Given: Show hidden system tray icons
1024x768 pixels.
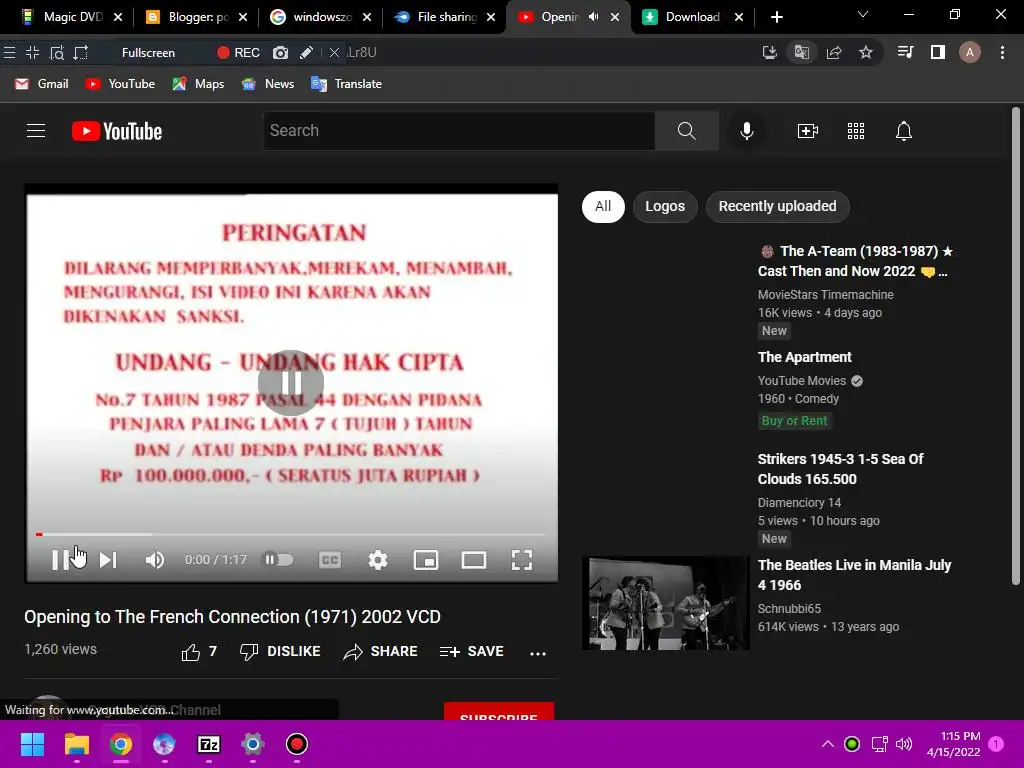Looking at the screenshot, I should pyautogui.click(x=827, y=744).
